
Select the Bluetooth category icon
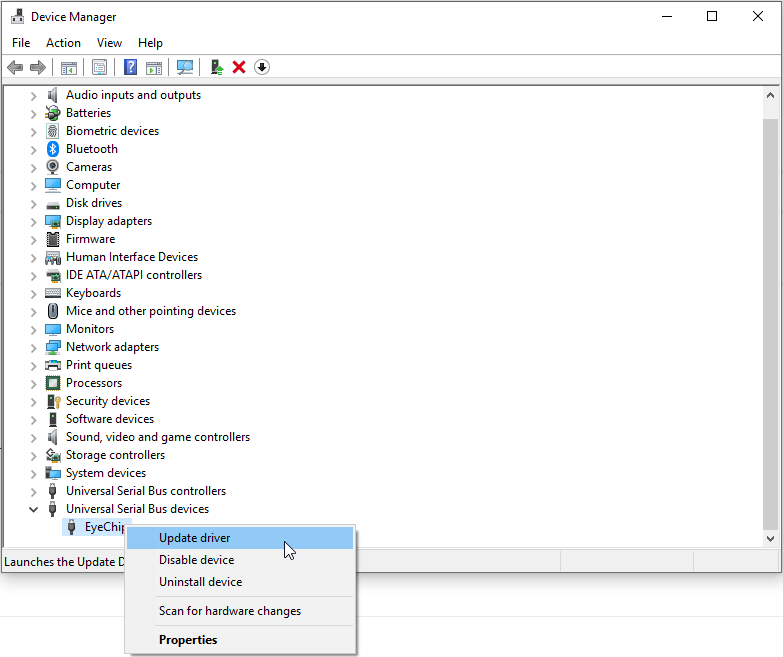(x=53, y=149)
